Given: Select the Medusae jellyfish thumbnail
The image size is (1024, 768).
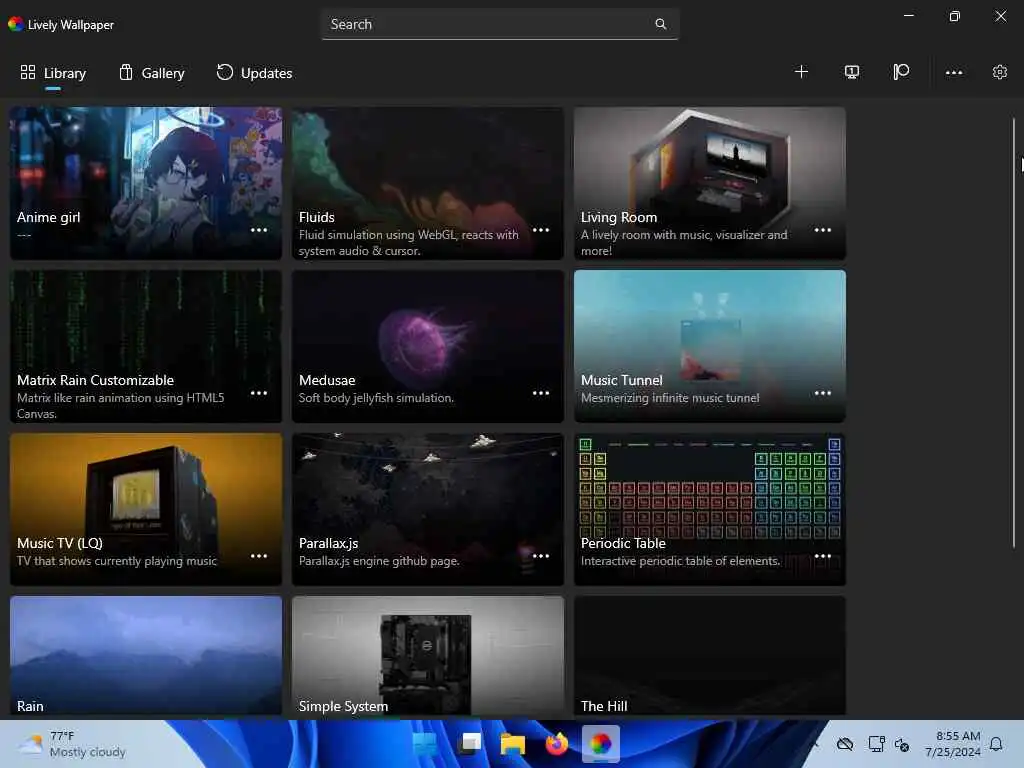Looking at the screenshot, I should [x=428, y=347].
